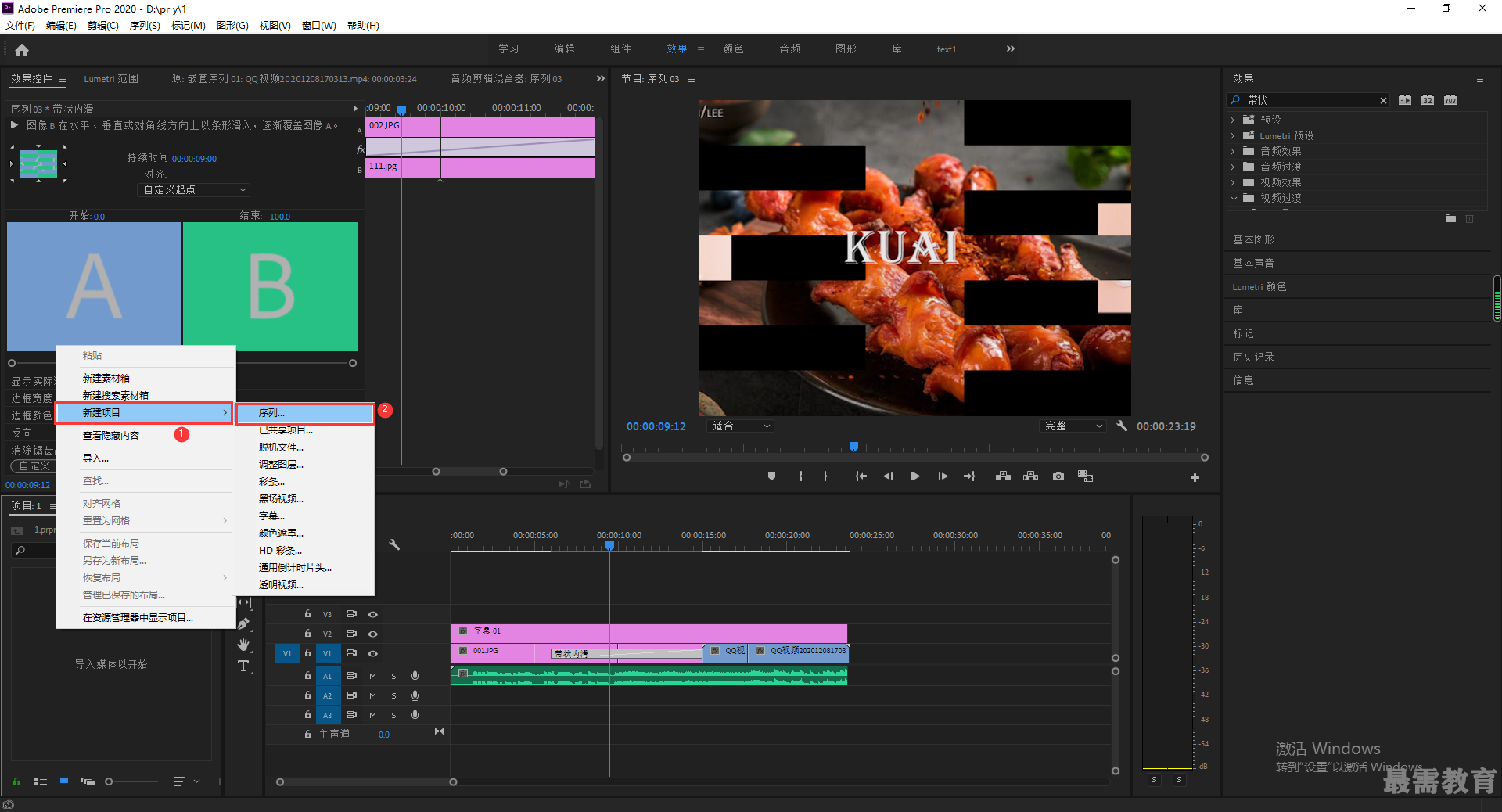Open Program monitor wrench settings
The height and width of the screenshot is (812, 1502).
coord(1122,426)
